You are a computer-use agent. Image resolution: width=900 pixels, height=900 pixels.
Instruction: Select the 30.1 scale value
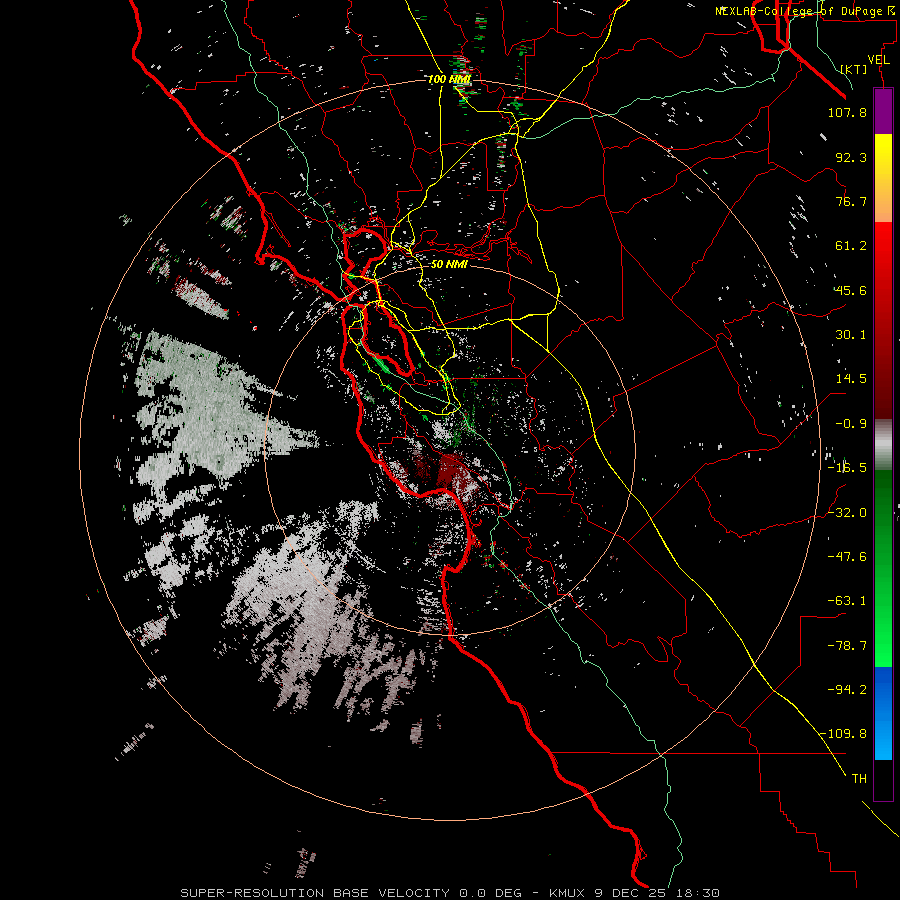pos(851,335)
